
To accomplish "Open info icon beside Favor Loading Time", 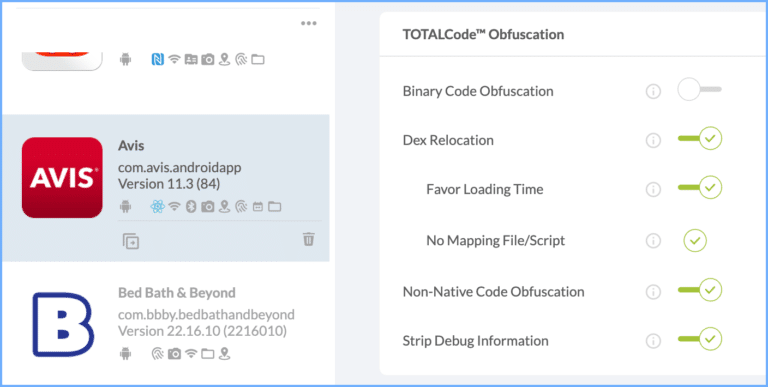I will click(653, 189).
